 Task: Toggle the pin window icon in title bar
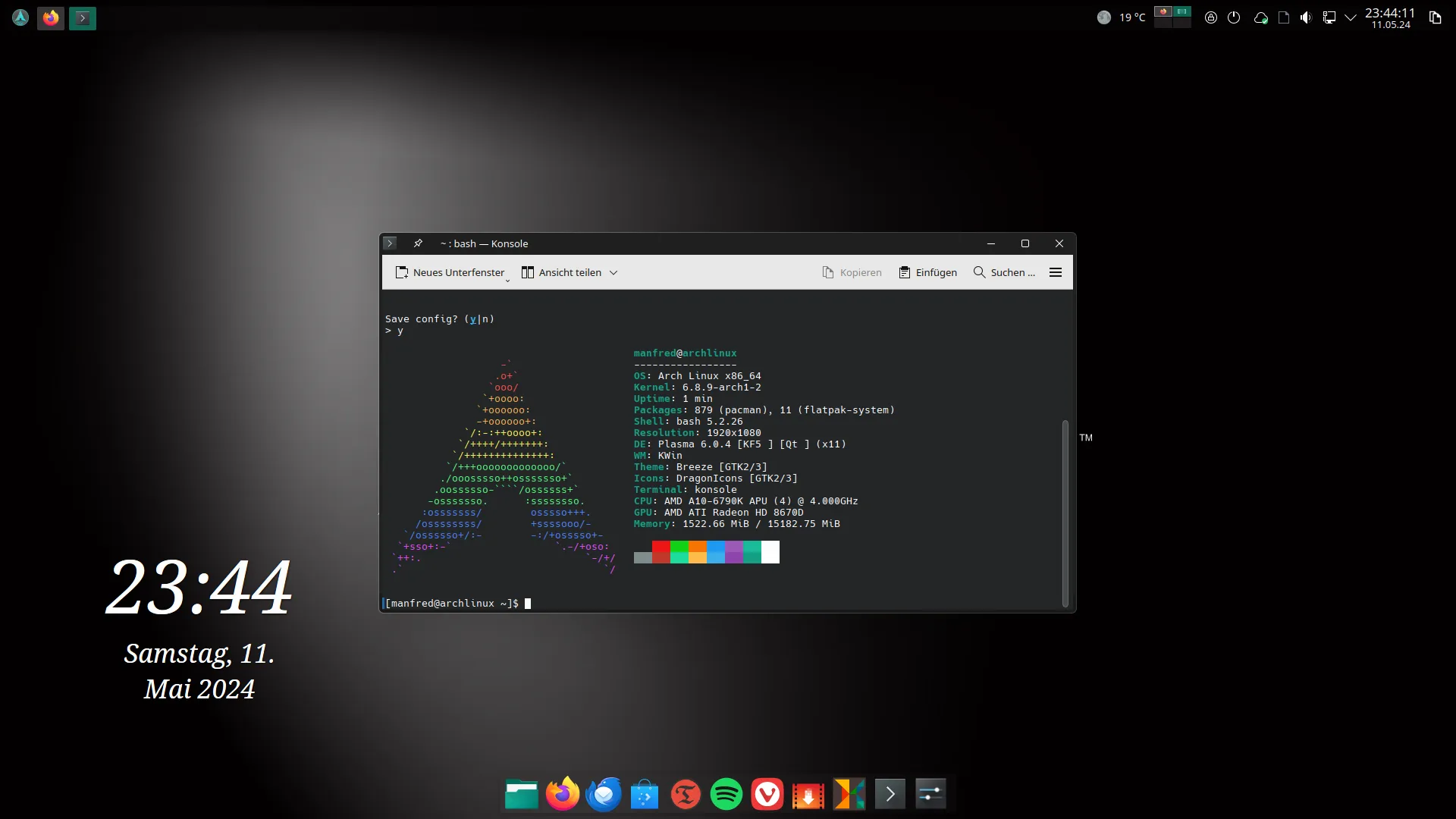point(418,243)
